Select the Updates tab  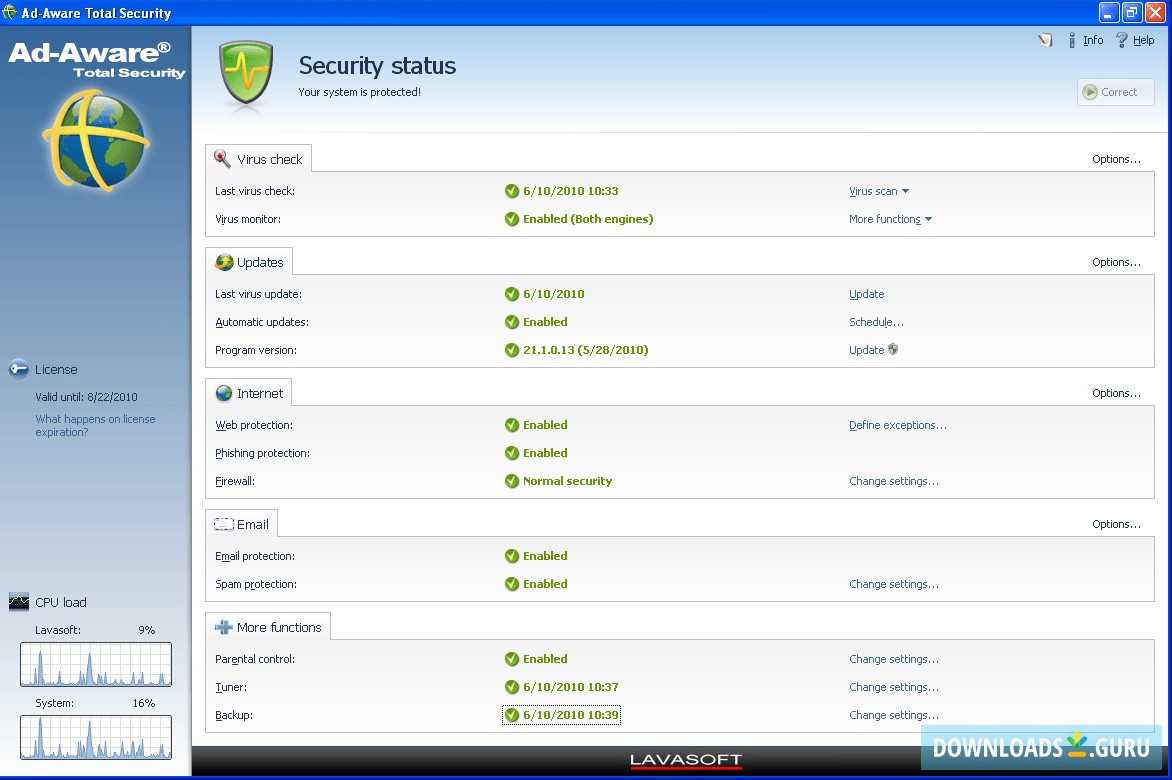coord(249,262)
